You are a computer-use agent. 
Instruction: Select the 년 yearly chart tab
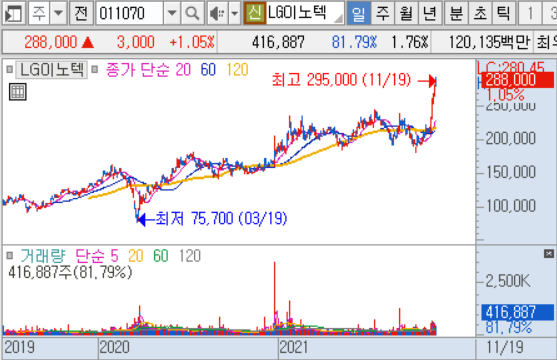click(430, 14)
